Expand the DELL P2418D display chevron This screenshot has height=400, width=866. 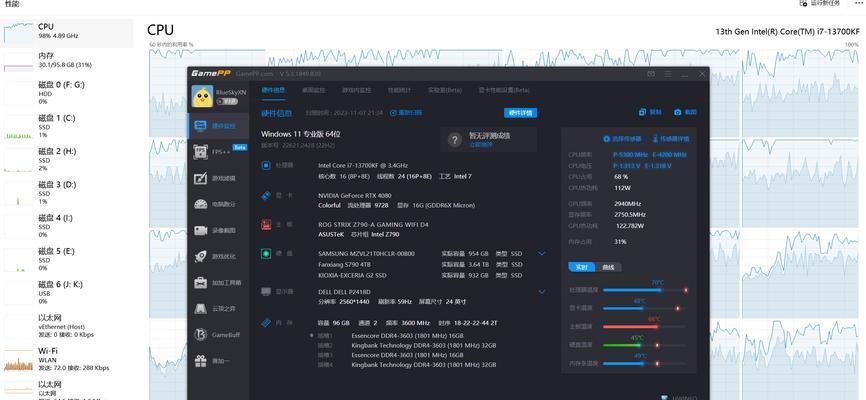(x=542, y=291)
